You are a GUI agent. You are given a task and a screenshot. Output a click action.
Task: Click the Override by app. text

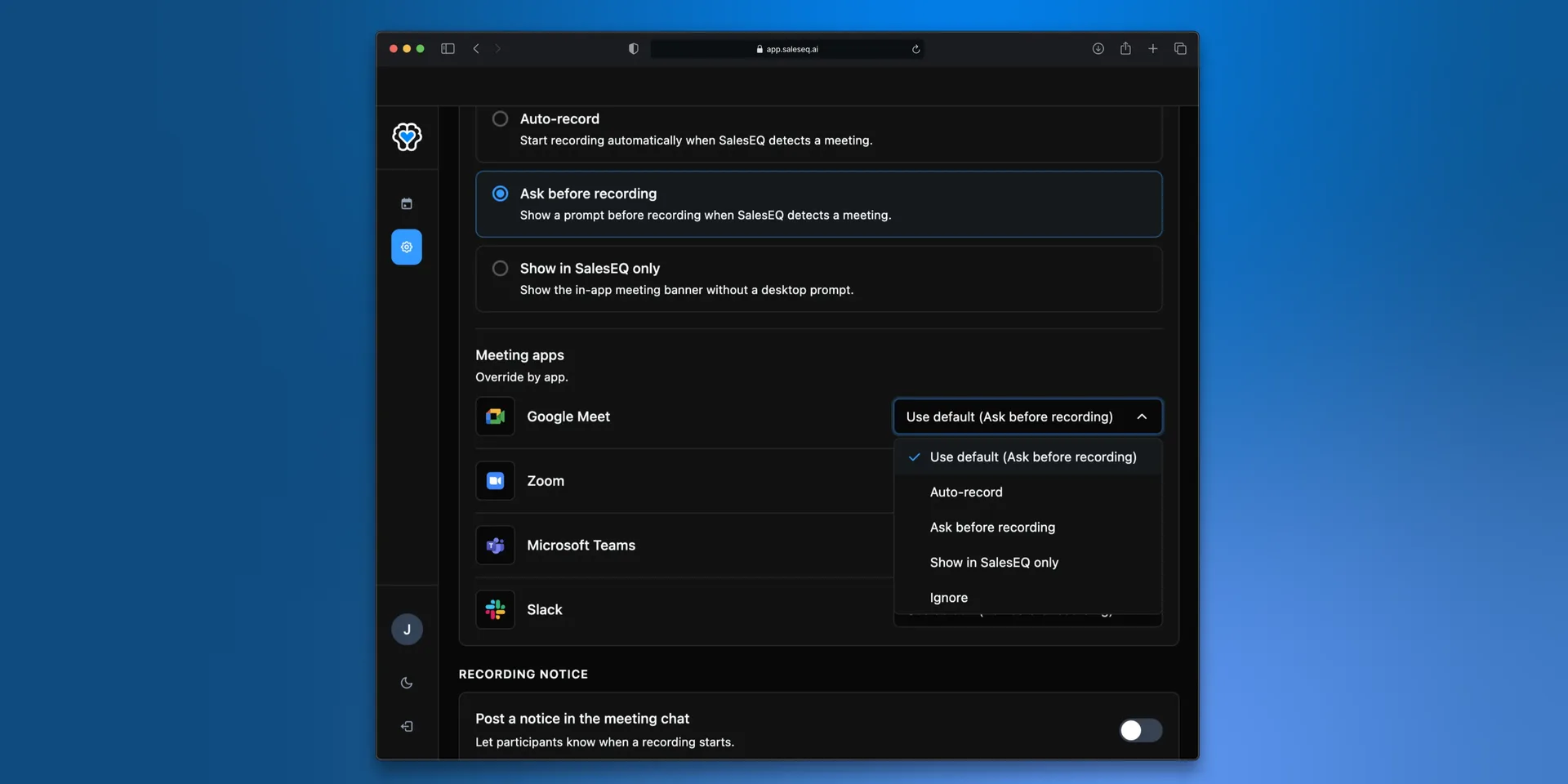[x=522, y=377]
